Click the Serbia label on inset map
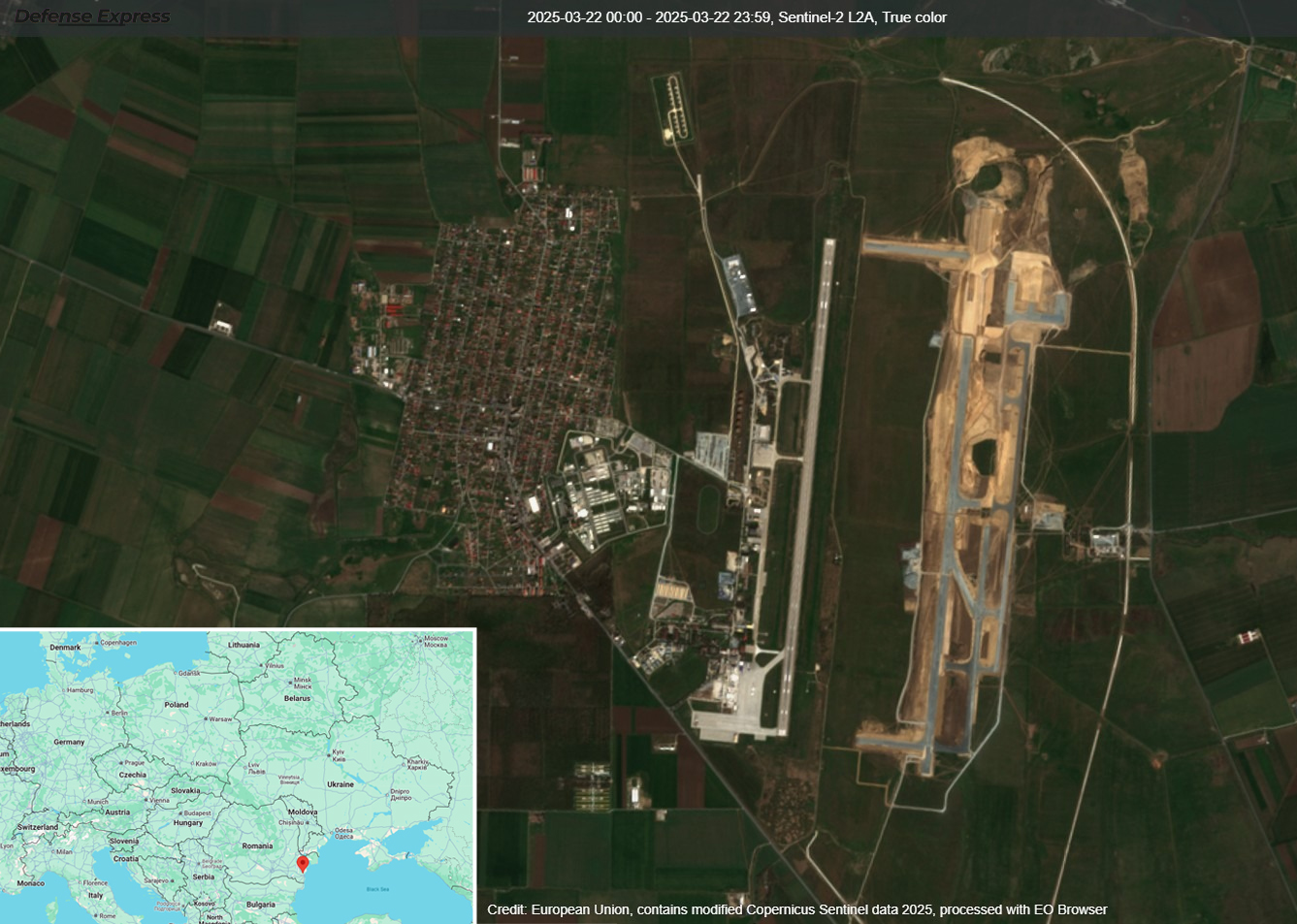This screenshot has width=1297, height=924. click(203, 876)
